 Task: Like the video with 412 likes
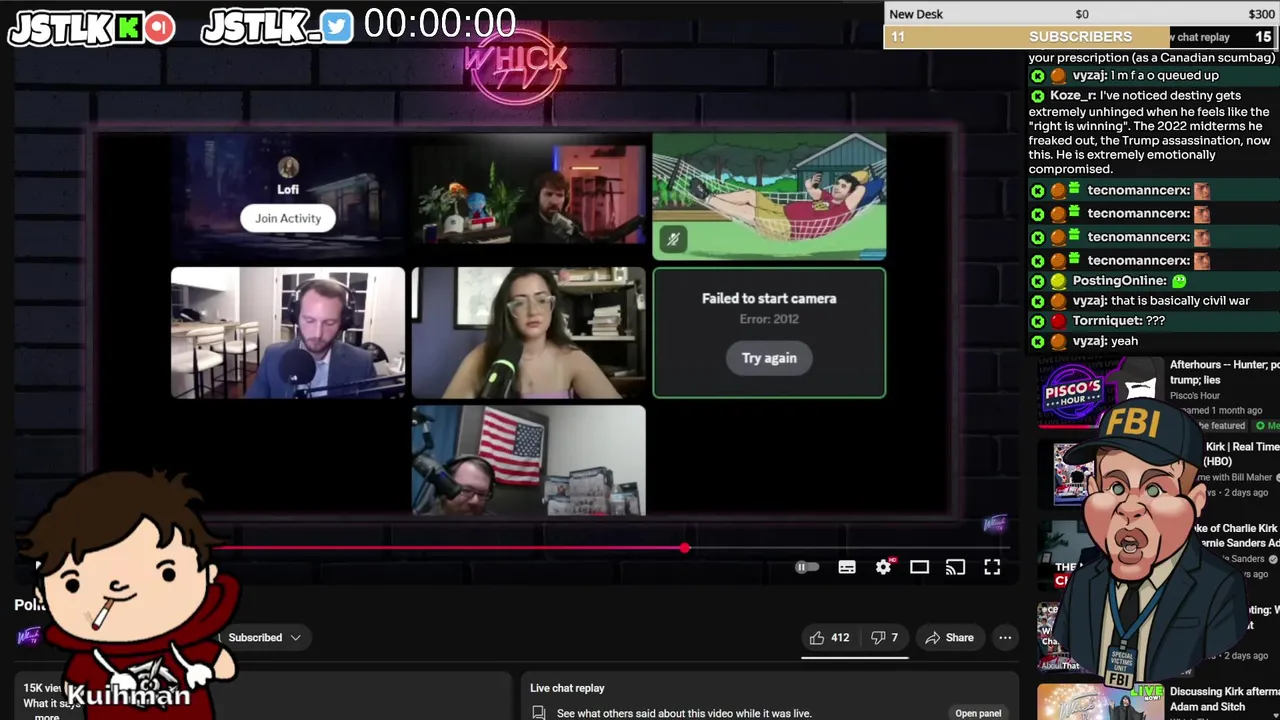coord(829,638)
